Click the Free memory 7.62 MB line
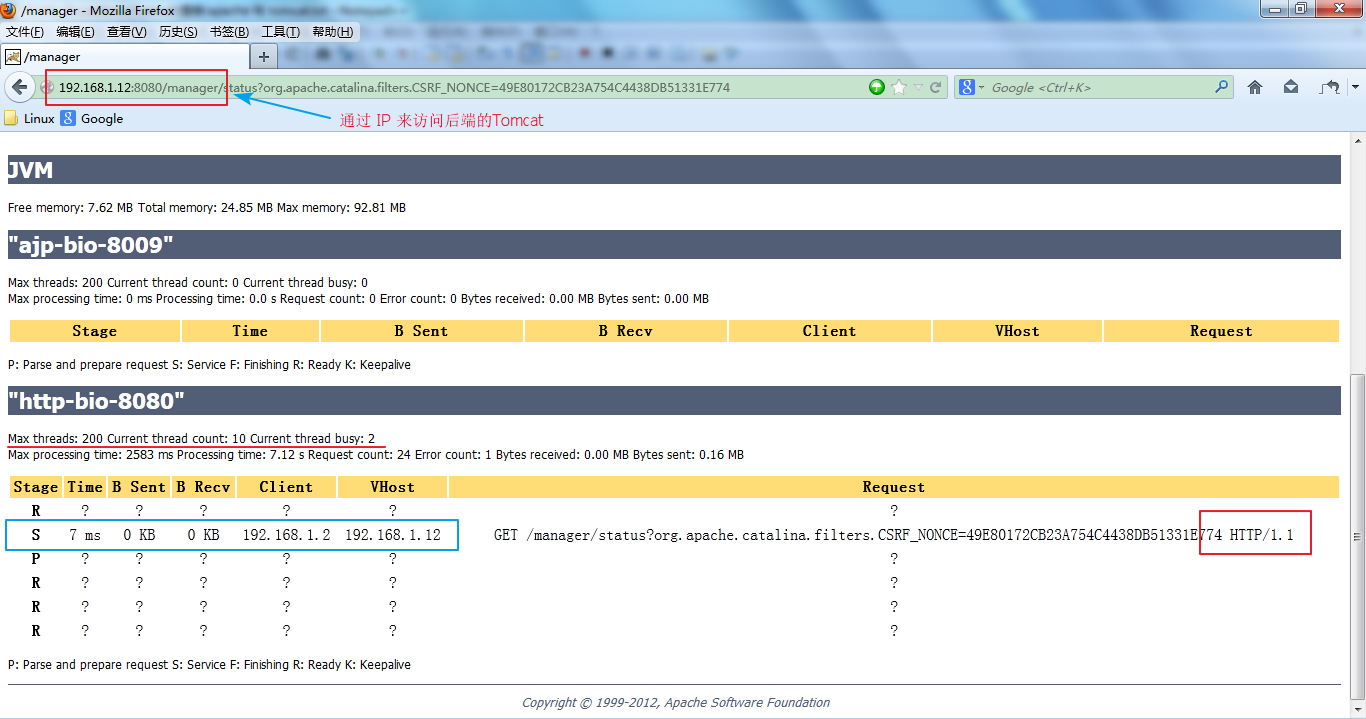 pyautogui.click(x=207, y=208)
